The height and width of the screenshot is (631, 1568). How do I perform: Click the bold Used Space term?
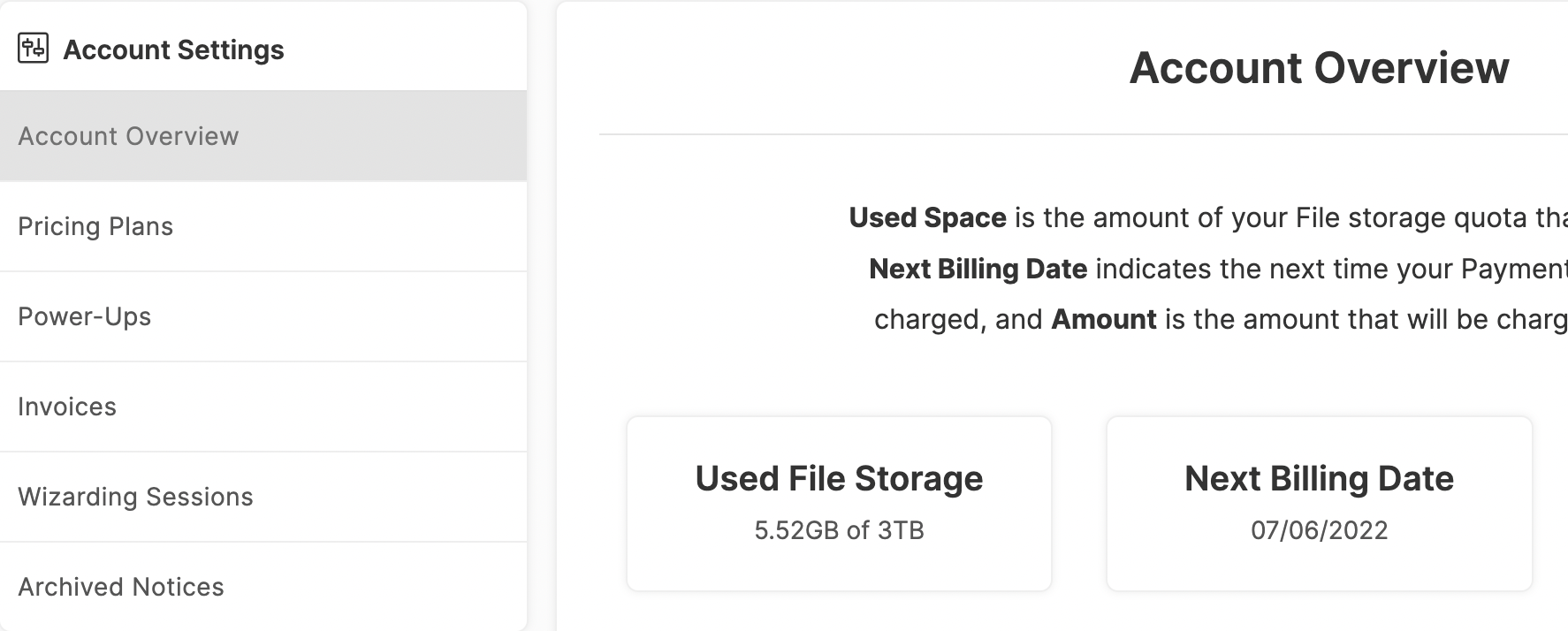pos(927,217)
